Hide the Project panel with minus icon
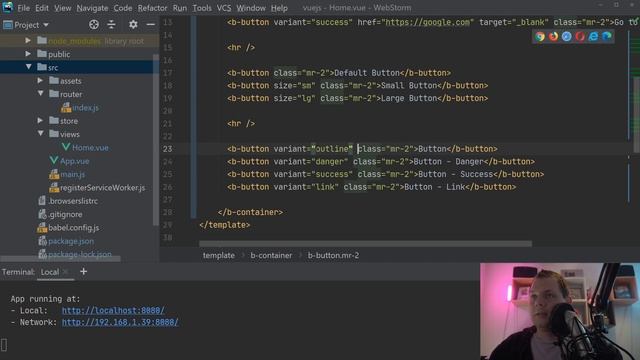 click(x=151, y=24)
